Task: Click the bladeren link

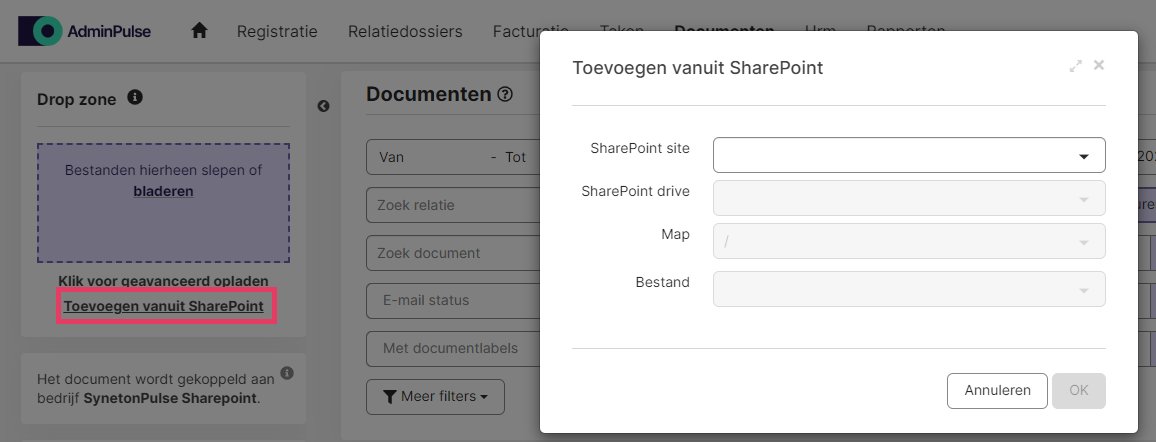Action: pos(164,192)
